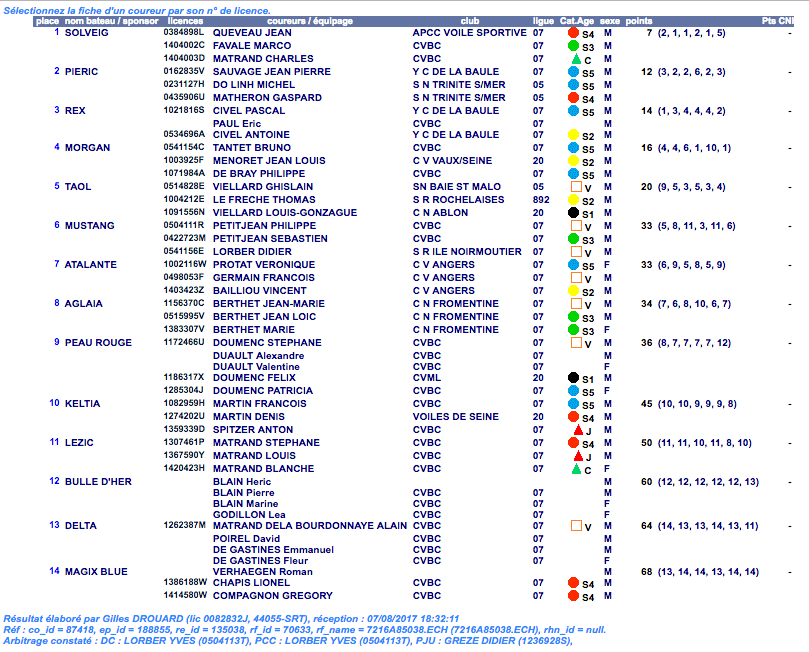Click red triangle J icon for SPITZER ANTON
Image resolution: width=809 pixels, height=652 pixels.
point(575,431)
